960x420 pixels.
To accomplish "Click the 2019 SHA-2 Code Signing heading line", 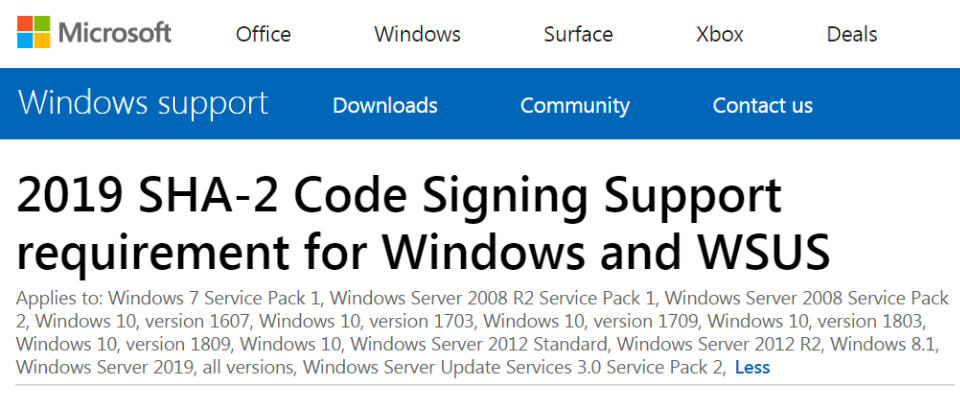I will point(399,197).
